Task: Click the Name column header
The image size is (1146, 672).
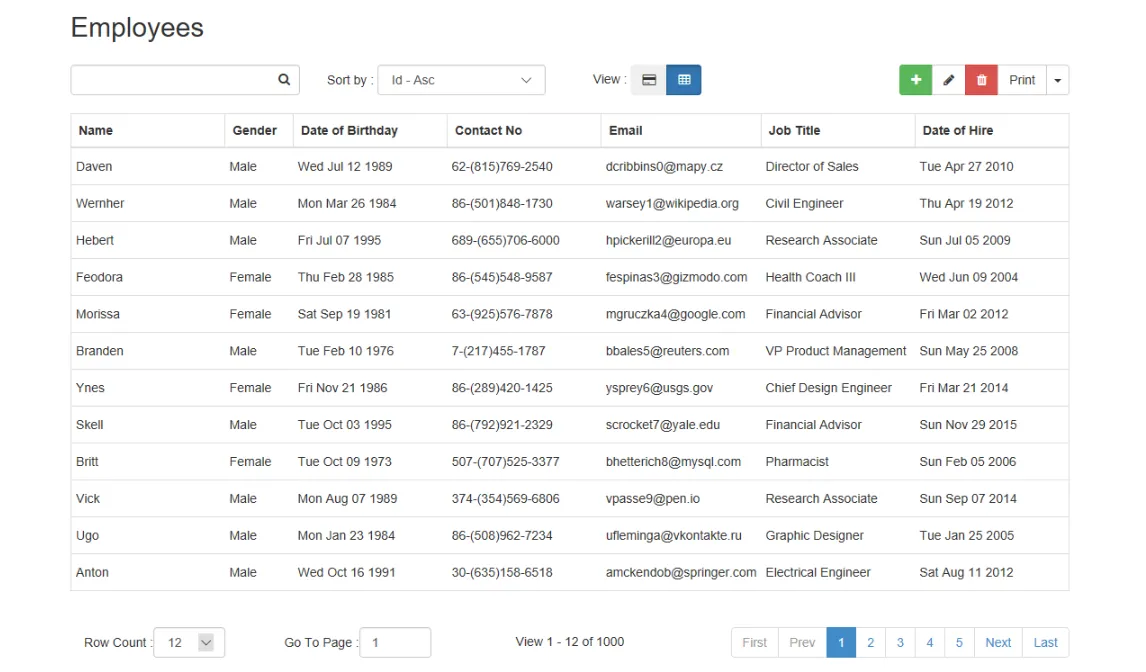Action: (95, 130)
